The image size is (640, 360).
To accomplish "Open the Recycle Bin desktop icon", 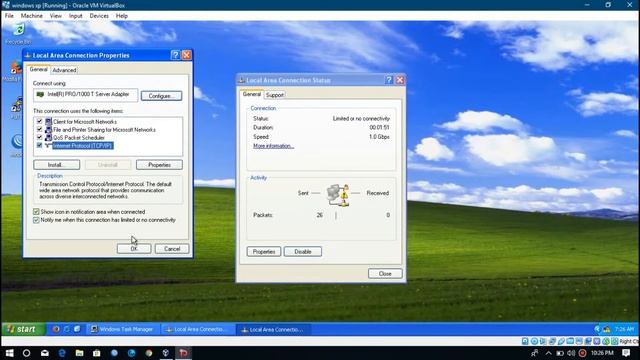I will coord(18,33).
